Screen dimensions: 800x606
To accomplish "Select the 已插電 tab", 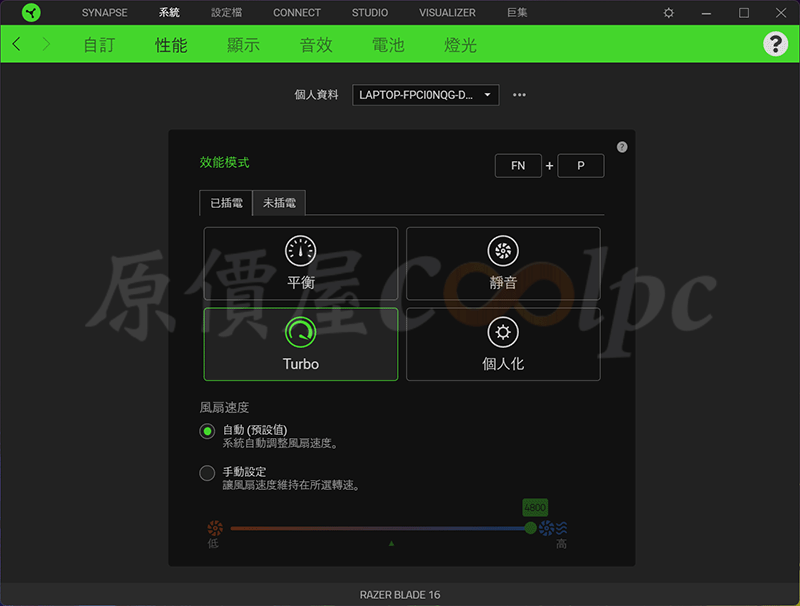I will (226, 203).
